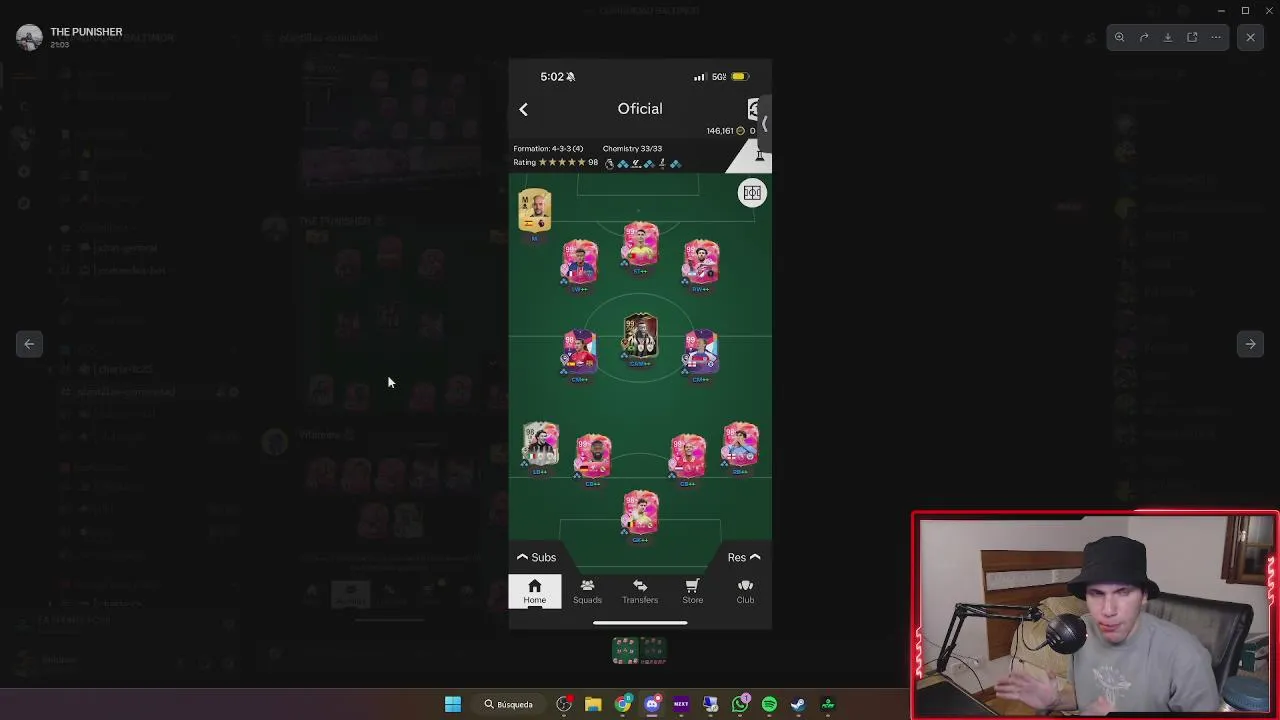This screenshot has height=720, width=1280.
Task: Open Spotify from taskbar
Action: tap(769, 704)
